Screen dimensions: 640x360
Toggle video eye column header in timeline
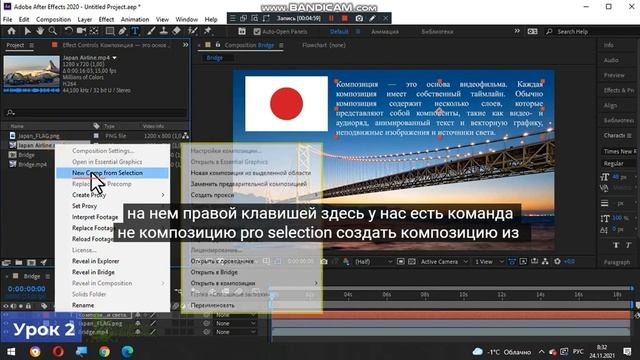(6, 306)
